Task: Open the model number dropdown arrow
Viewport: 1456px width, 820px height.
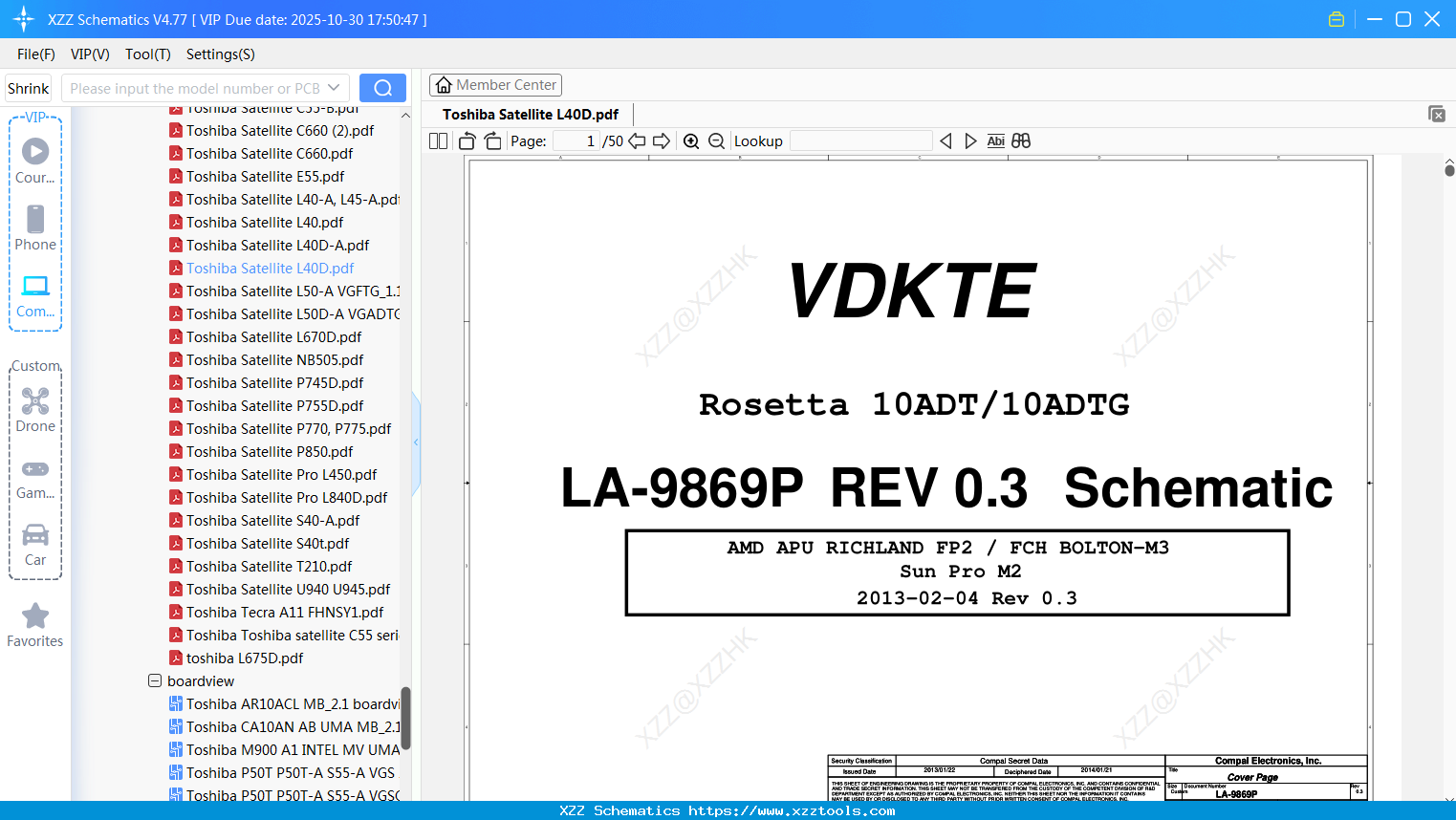Action: tap(334, 88)
